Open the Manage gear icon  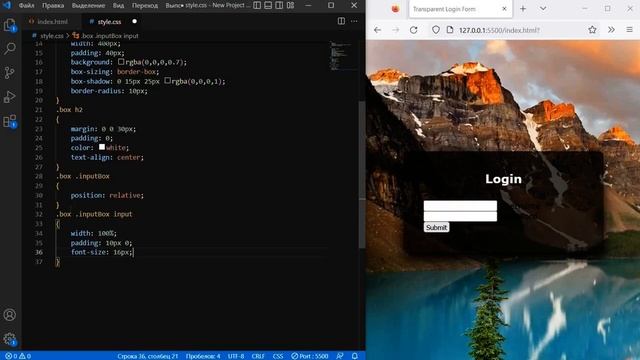point(10,338)
